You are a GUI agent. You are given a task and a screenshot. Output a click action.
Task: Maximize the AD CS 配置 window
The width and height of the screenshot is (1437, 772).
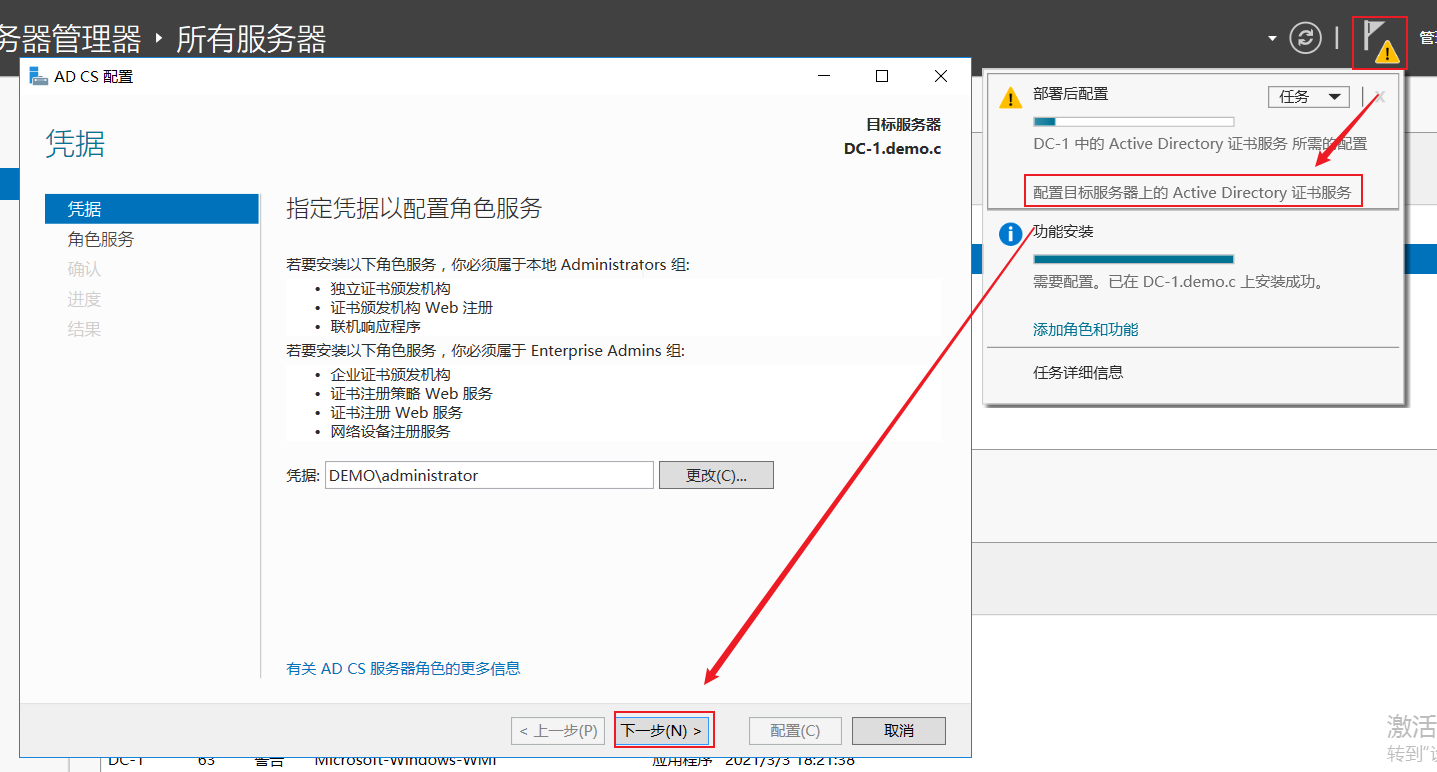(882, 76)
